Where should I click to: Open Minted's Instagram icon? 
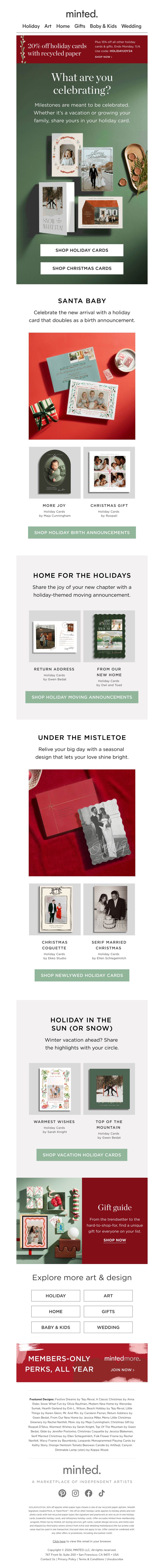(x=75, y=1493)
